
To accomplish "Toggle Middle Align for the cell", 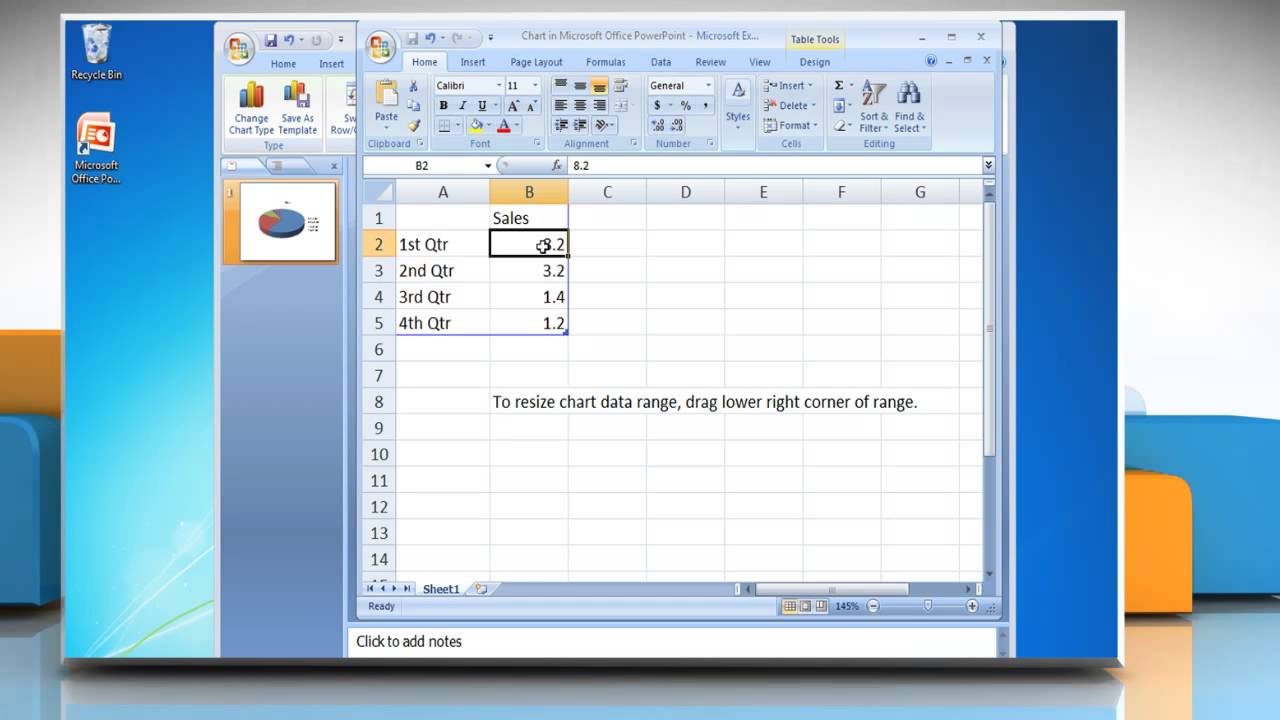I will point(580,86).
